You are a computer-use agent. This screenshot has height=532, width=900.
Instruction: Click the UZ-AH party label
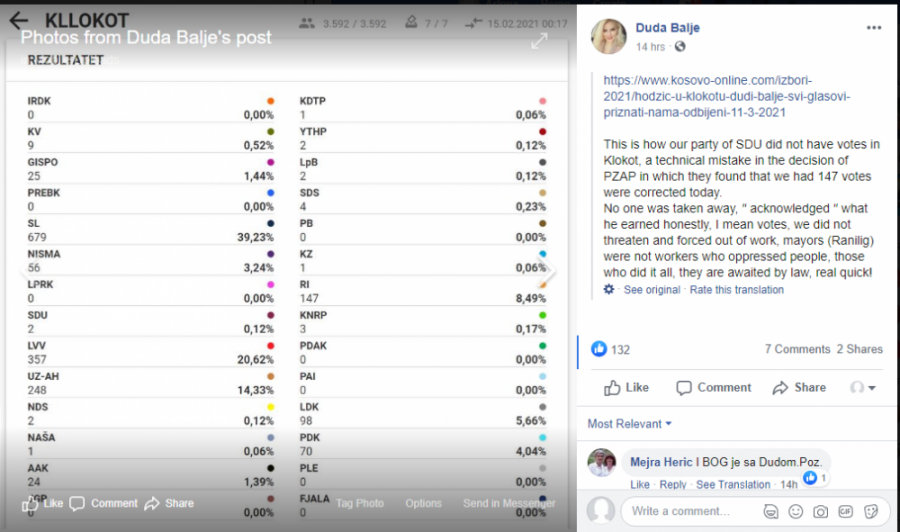[x=43, y=376]
